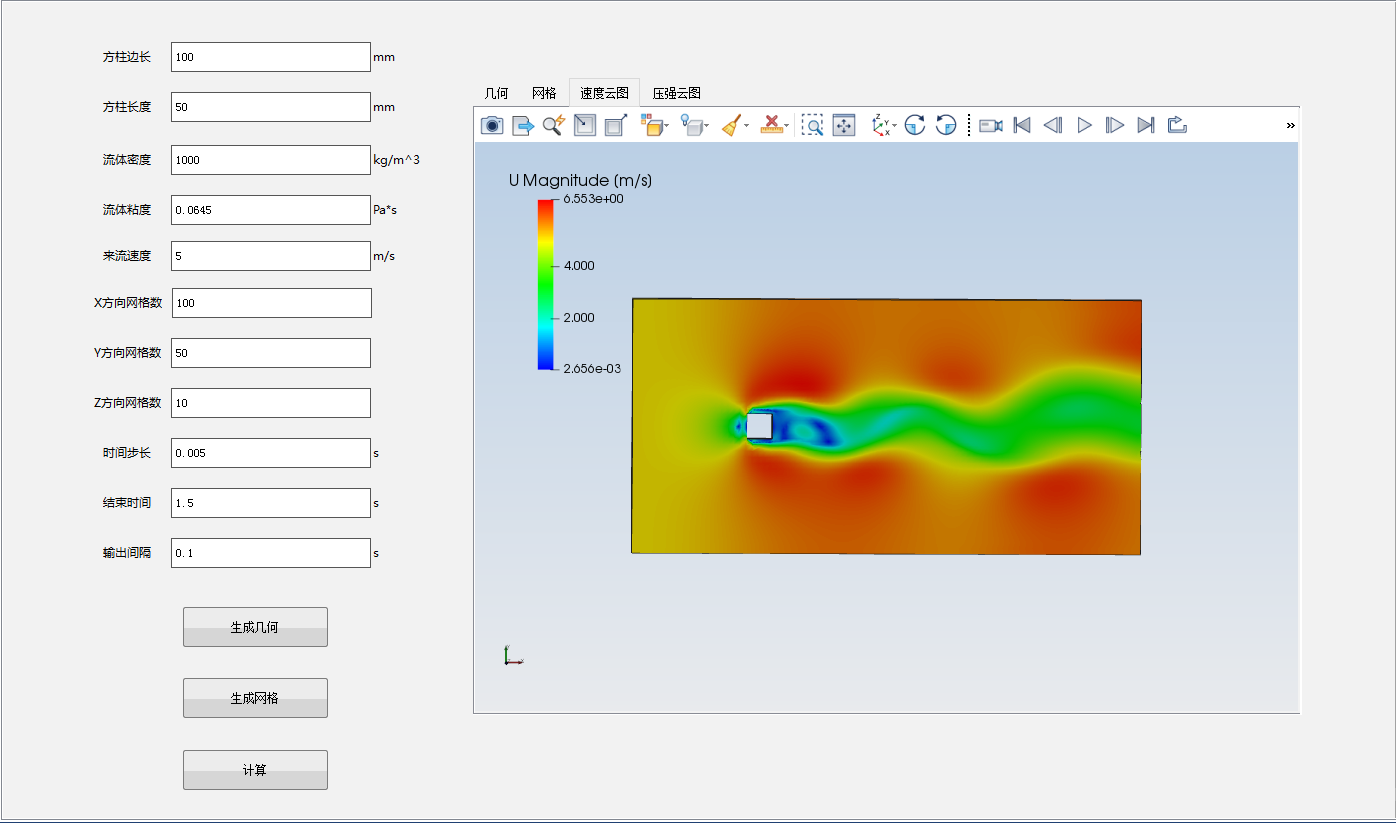Rotate view counterclockwise with circular arrow icon
Screen dimensions: 1396x823
pos(946,125)
